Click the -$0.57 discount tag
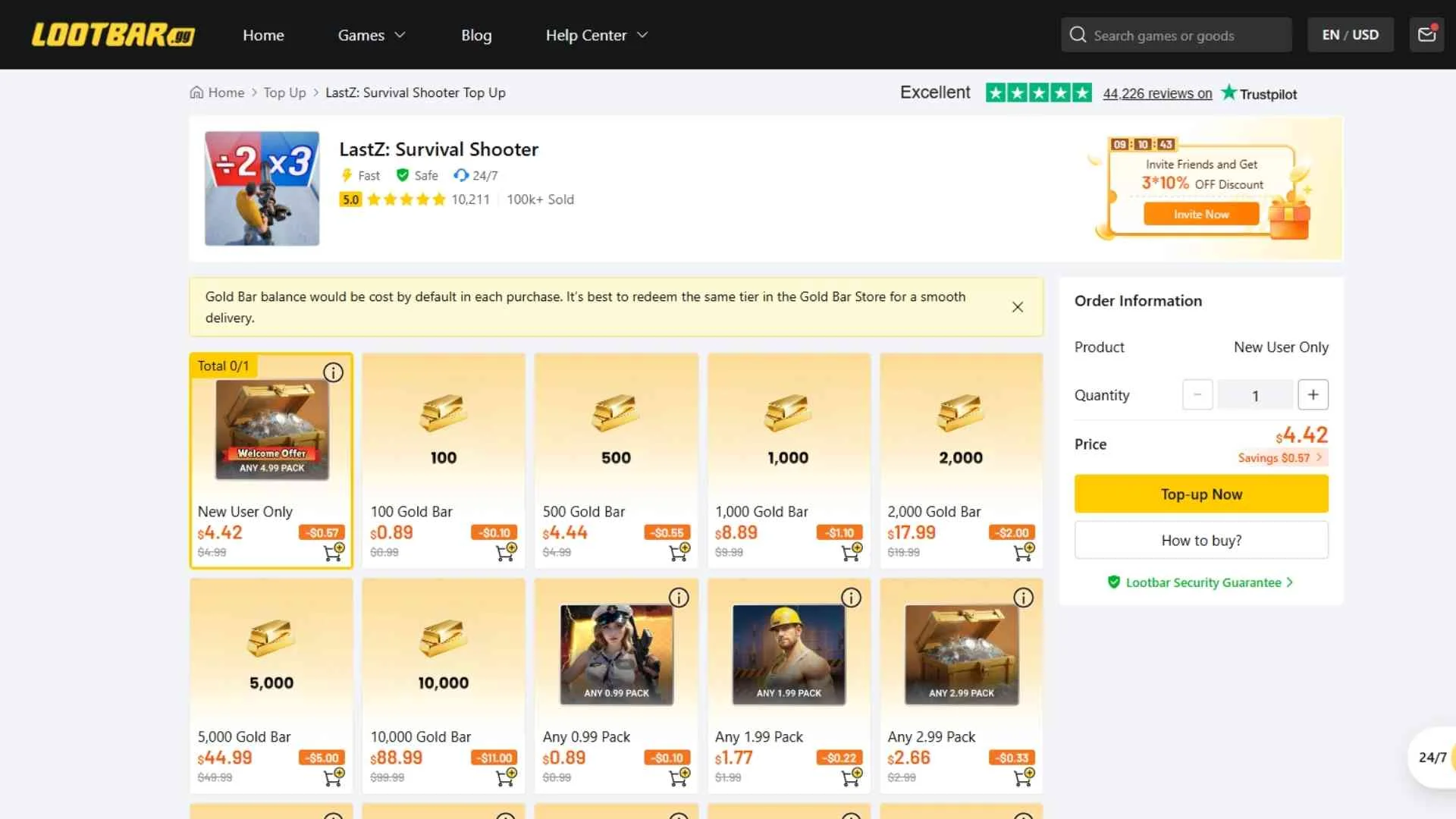Screen dimensions: 1456x819 tap(322, 533)
